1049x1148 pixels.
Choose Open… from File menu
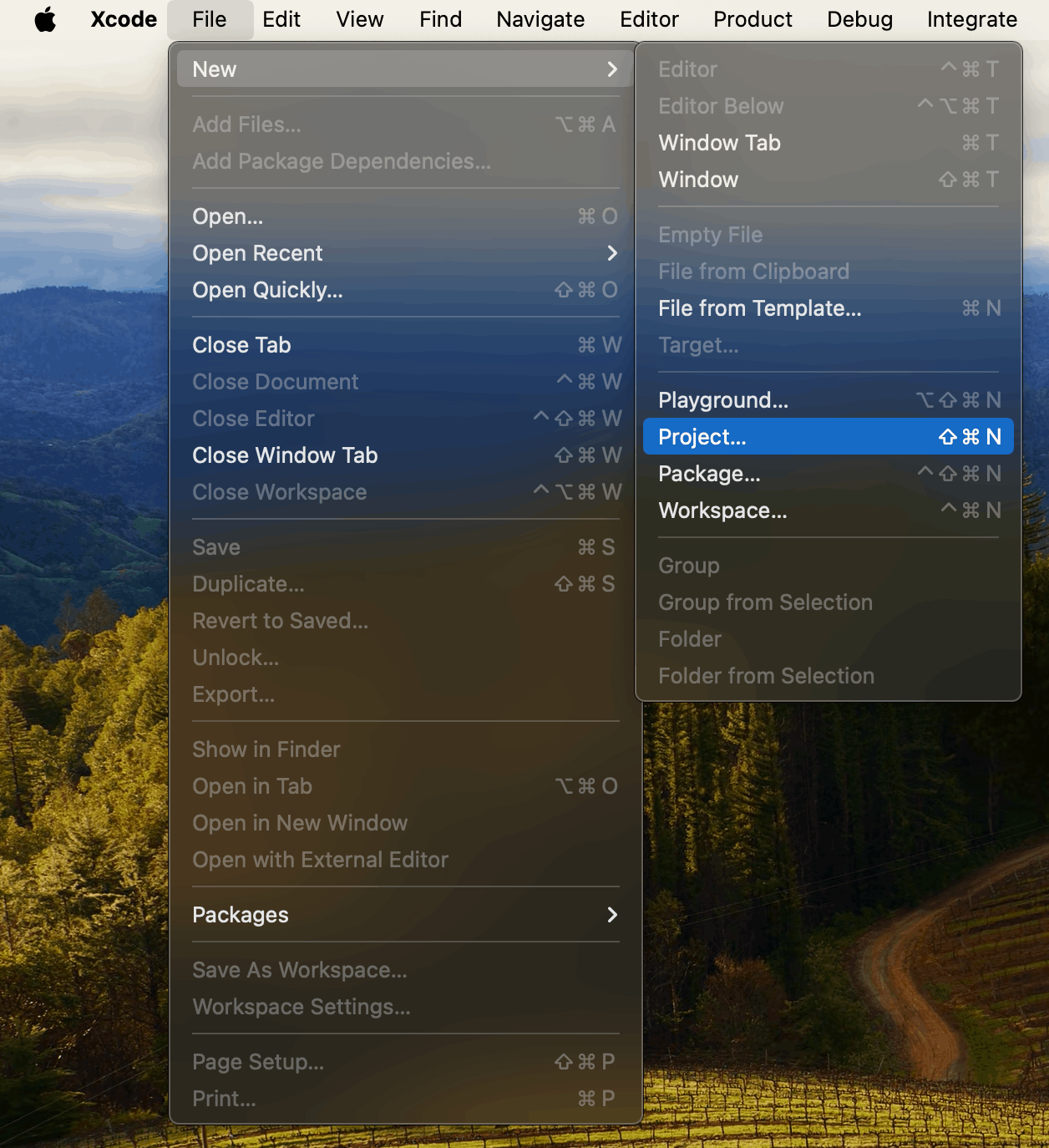coord(406,216)
